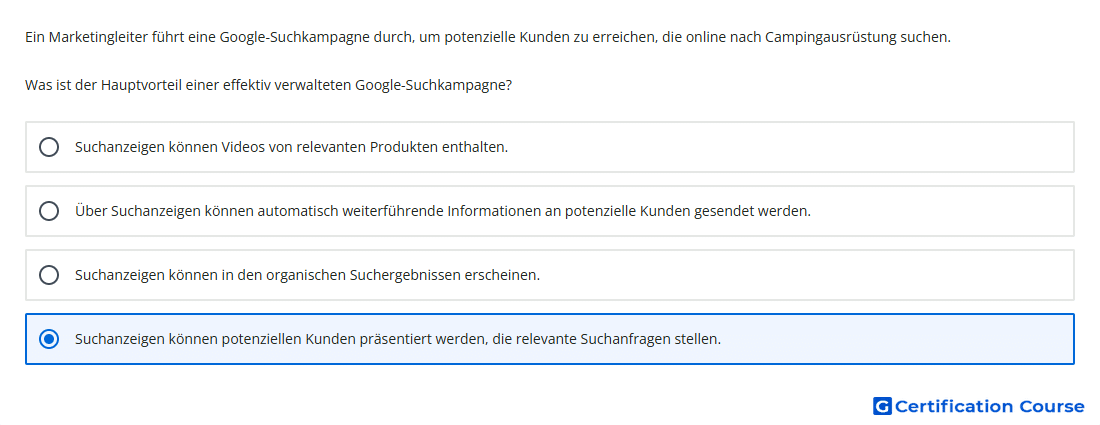
Task: Click the selected radio for relevante Suchanfragen
Action: [48, 339]
